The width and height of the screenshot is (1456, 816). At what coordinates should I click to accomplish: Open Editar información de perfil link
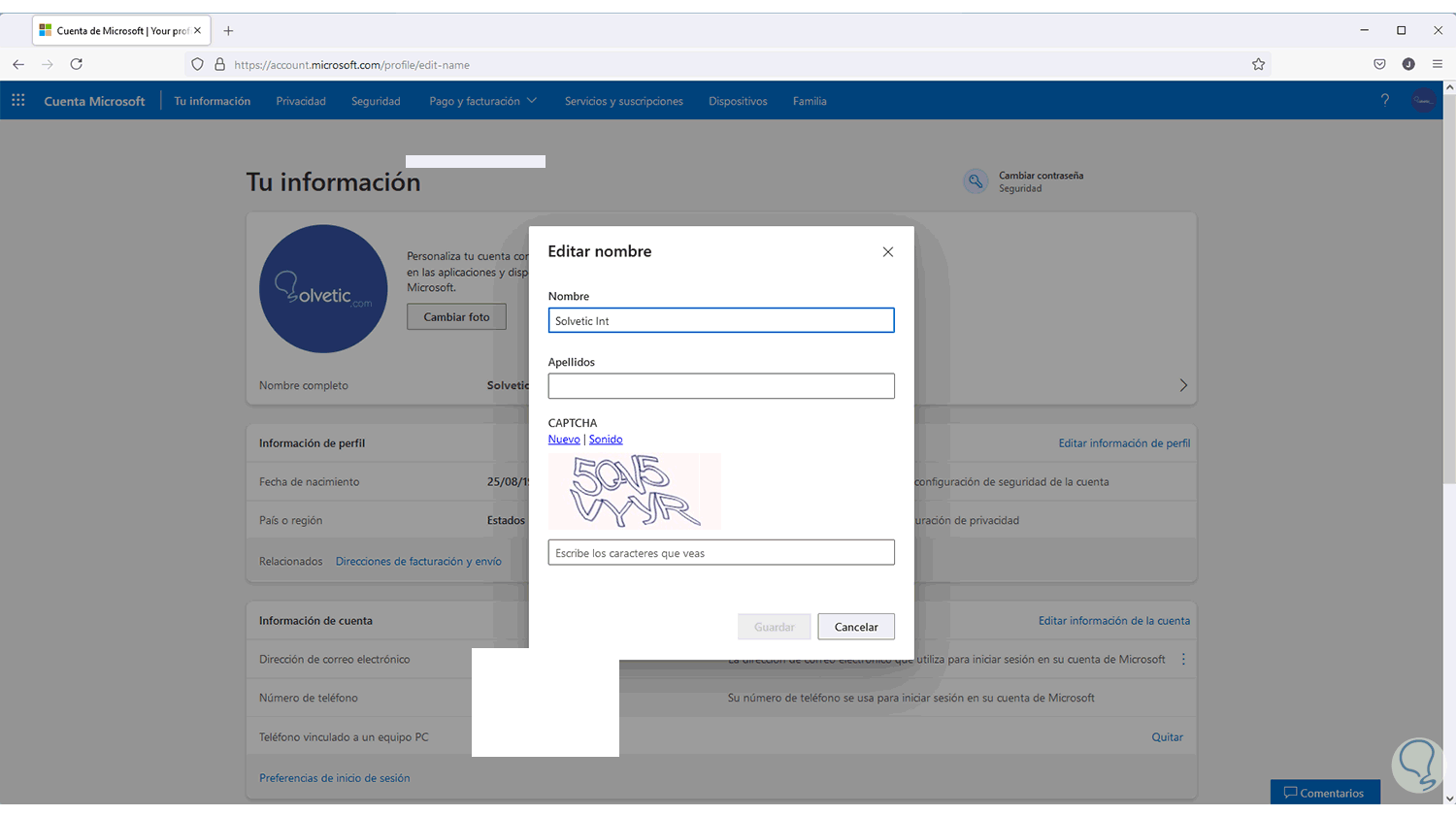pos(1124,443)
